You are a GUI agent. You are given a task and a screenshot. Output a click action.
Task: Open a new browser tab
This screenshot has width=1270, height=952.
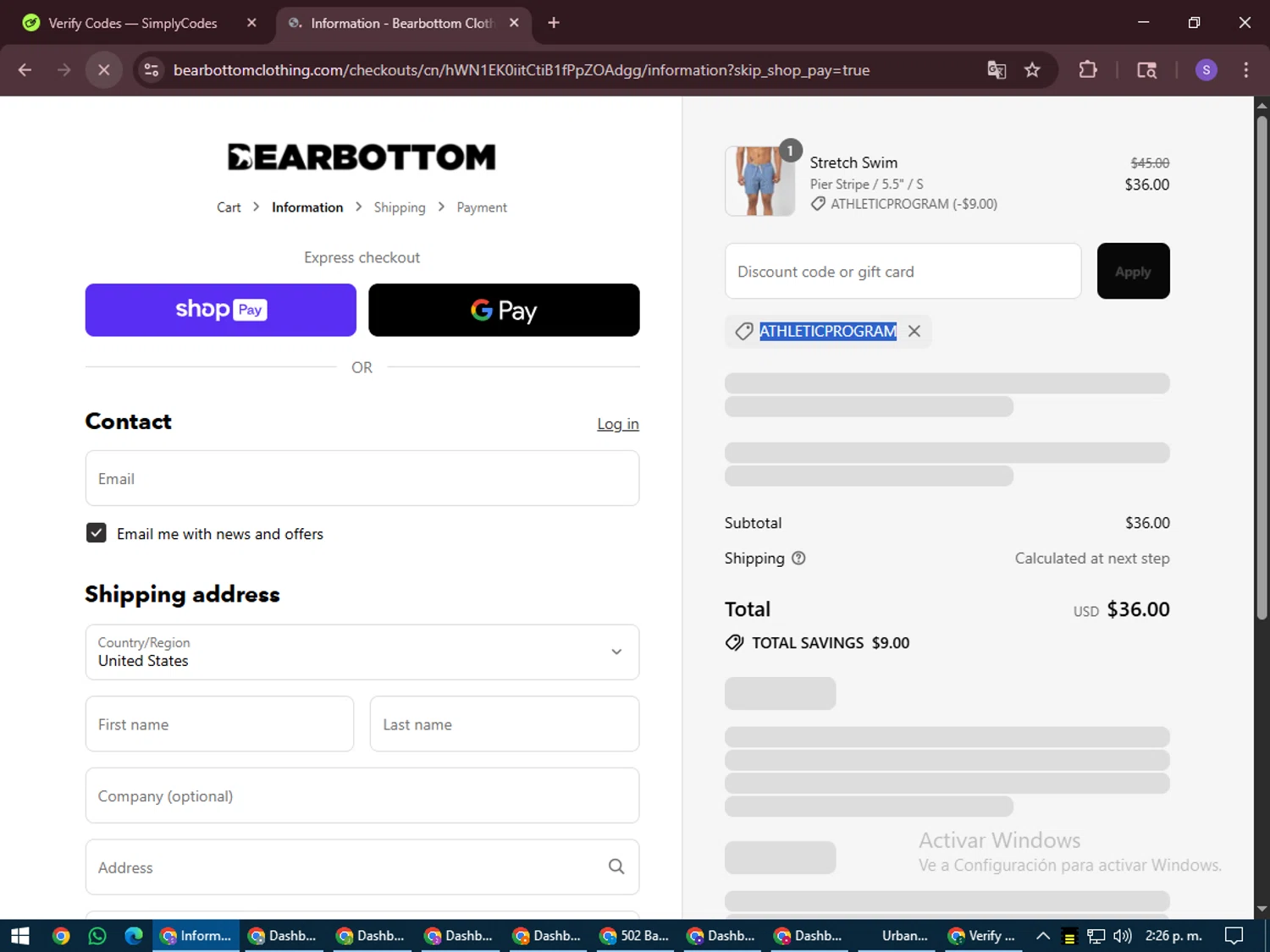(x=554, y=23)
